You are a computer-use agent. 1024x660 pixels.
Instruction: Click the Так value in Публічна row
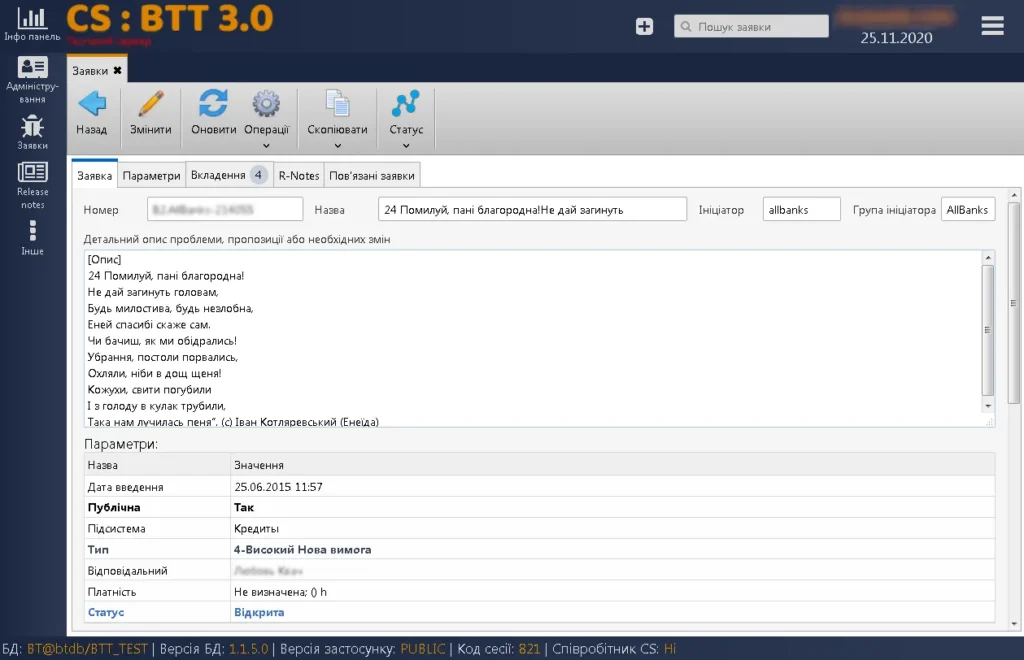(244, 507)
